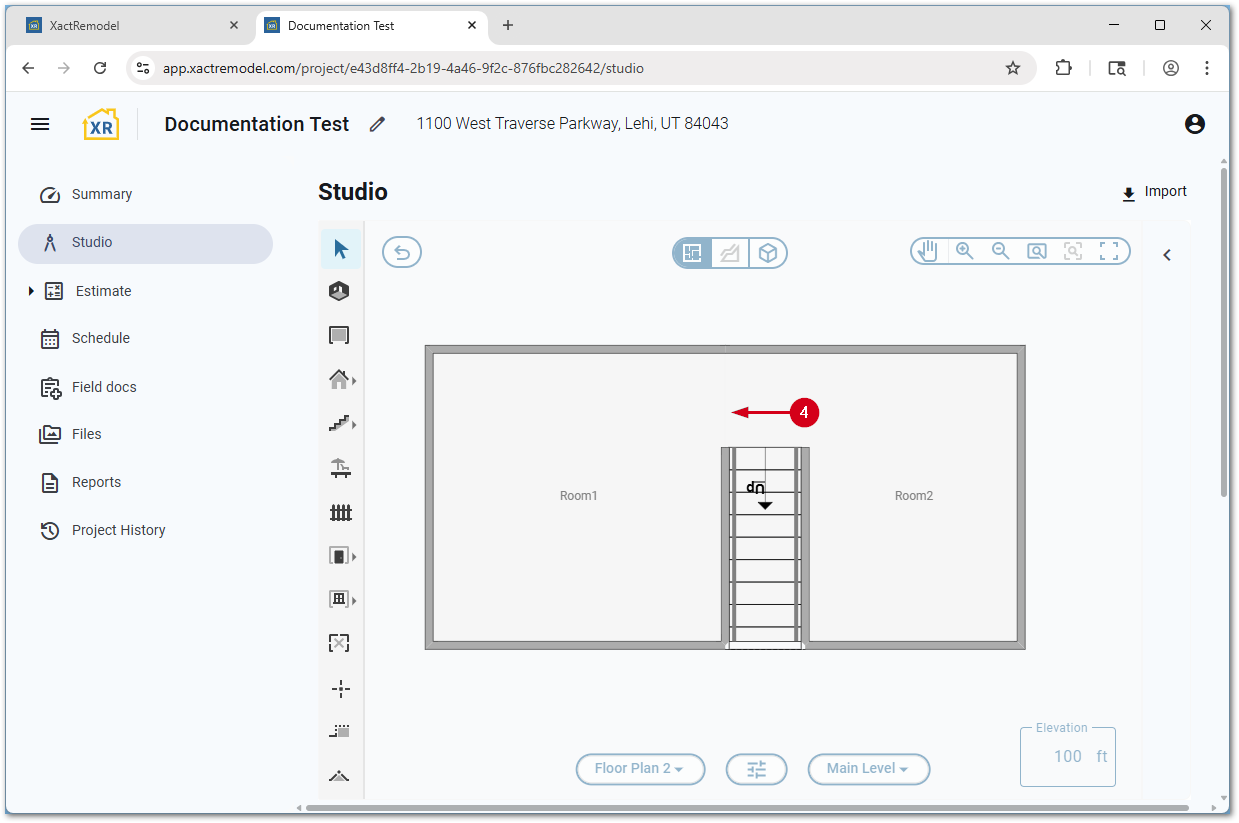Open the view settings sliders button

pyautogui.click(x=756, y=769)
